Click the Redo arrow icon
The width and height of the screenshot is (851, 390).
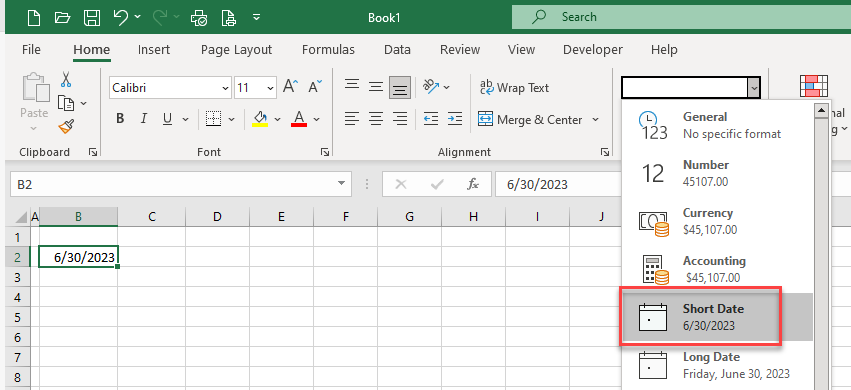click(161, 17)
